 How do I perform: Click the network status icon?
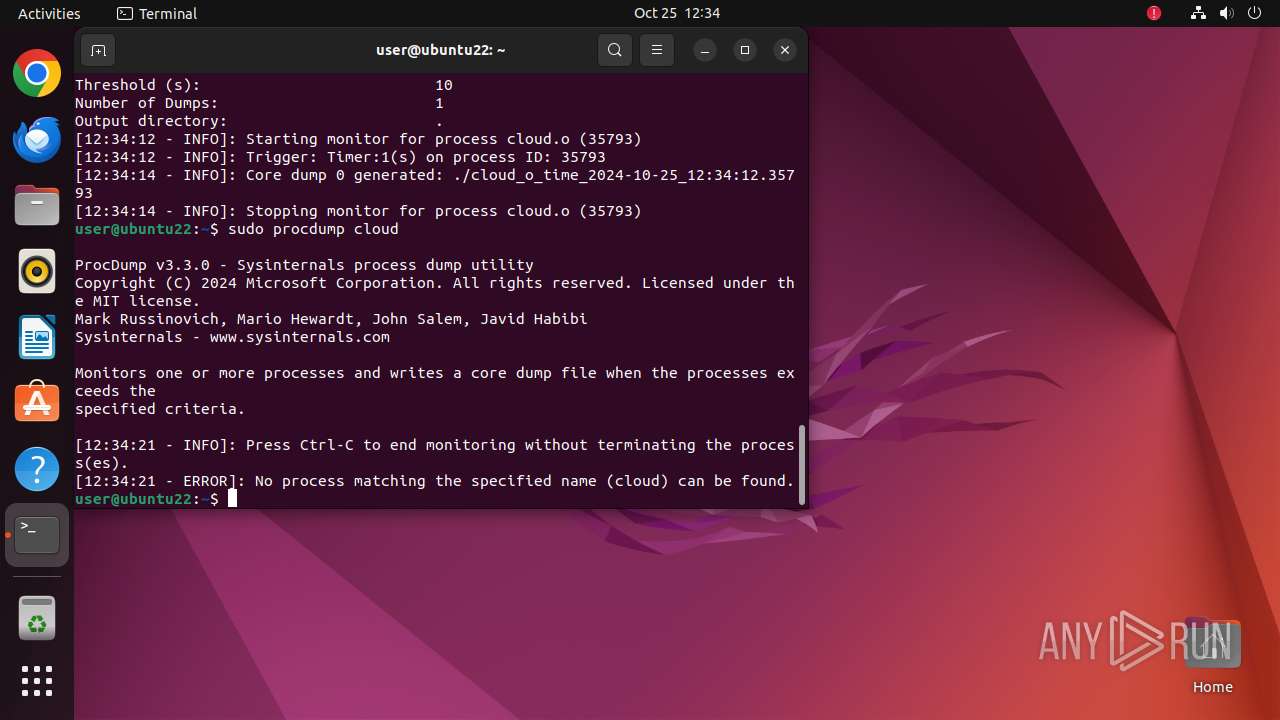click(1199, 13)
